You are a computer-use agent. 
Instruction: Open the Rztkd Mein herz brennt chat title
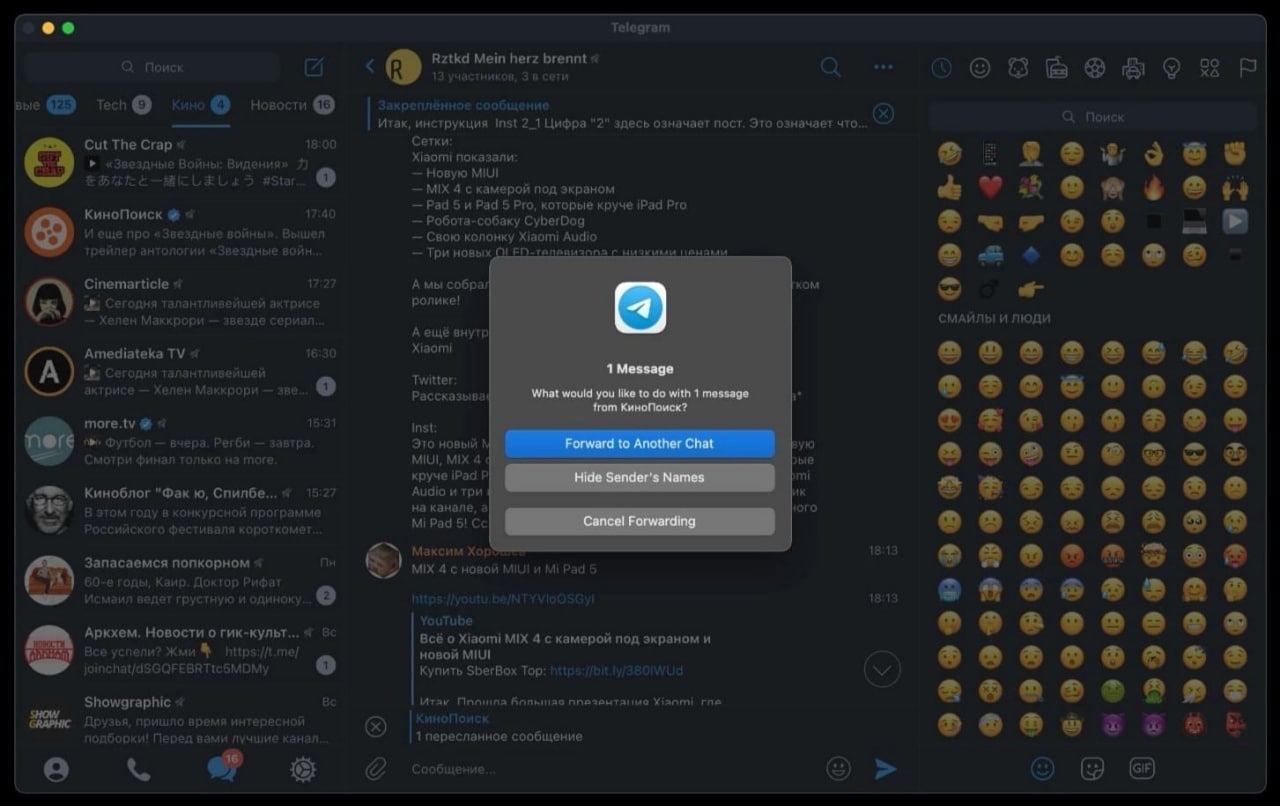click(509, 58)
